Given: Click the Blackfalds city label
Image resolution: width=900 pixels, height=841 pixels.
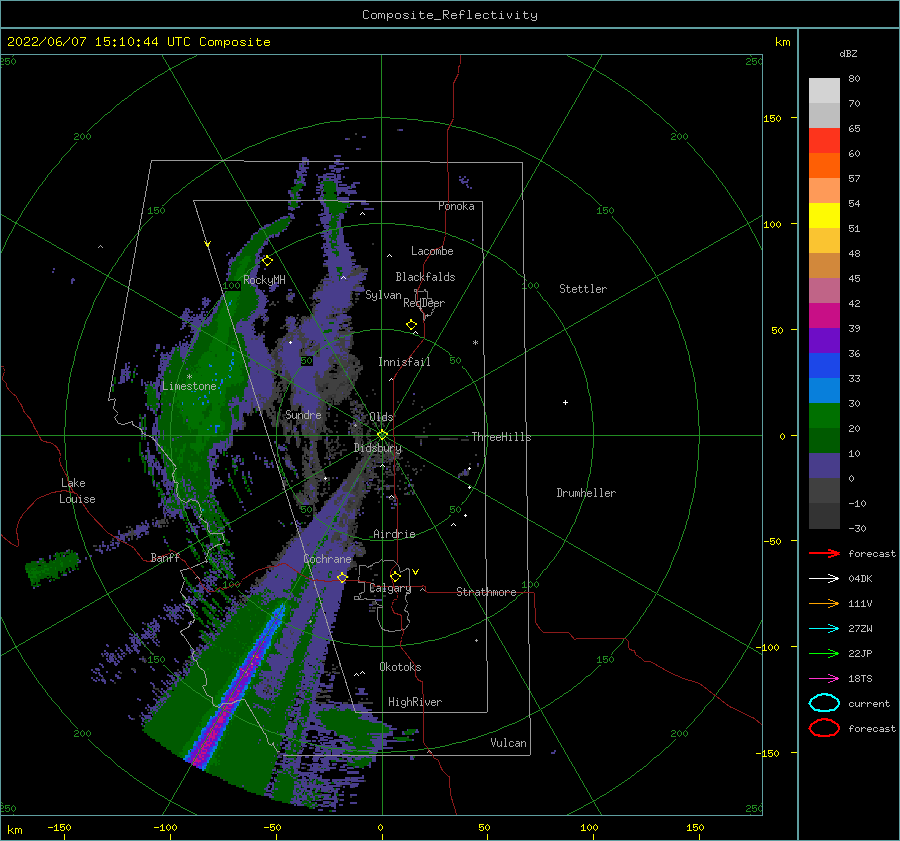Looking at the screenshot, I should coord(425,277).
